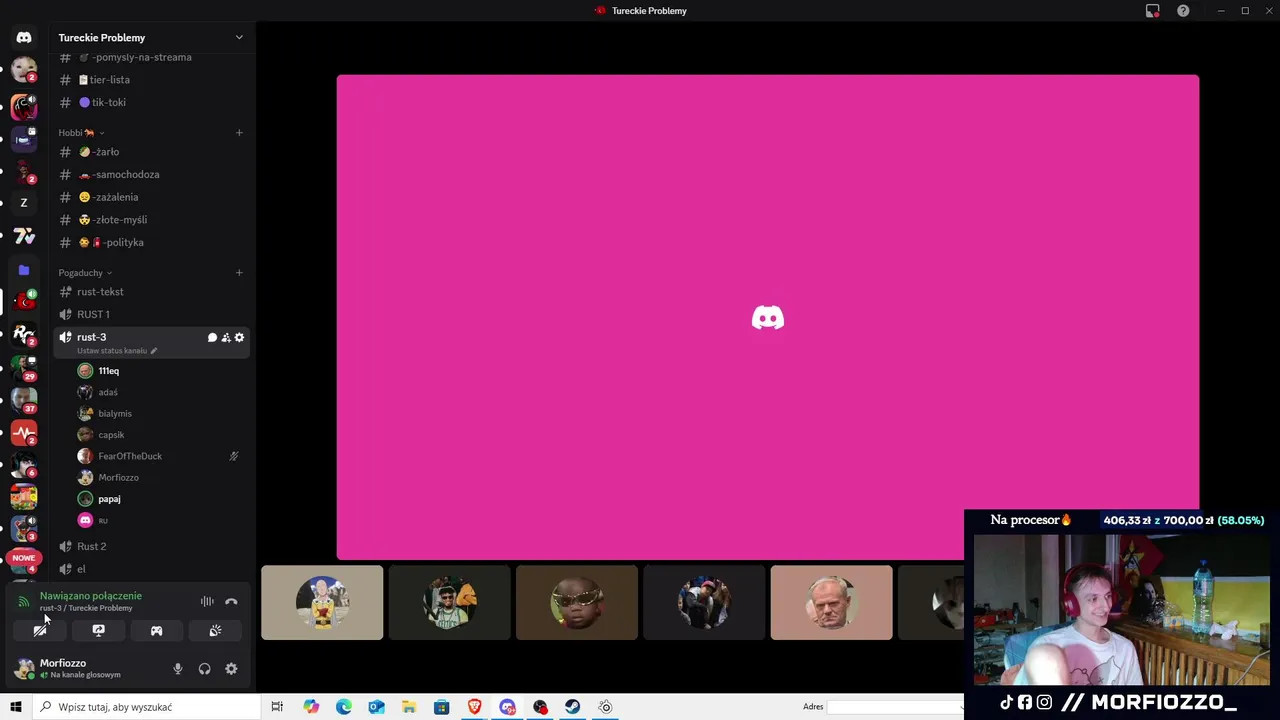Viewport: 1280px width, 720px height.
Task: Create a channel in Hobbi category
Action: 239,133
